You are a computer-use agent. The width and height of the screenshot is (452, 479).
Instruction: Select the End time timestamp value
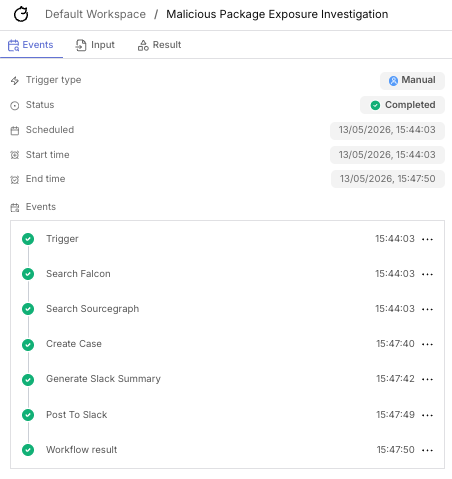(x=388, y=179)
